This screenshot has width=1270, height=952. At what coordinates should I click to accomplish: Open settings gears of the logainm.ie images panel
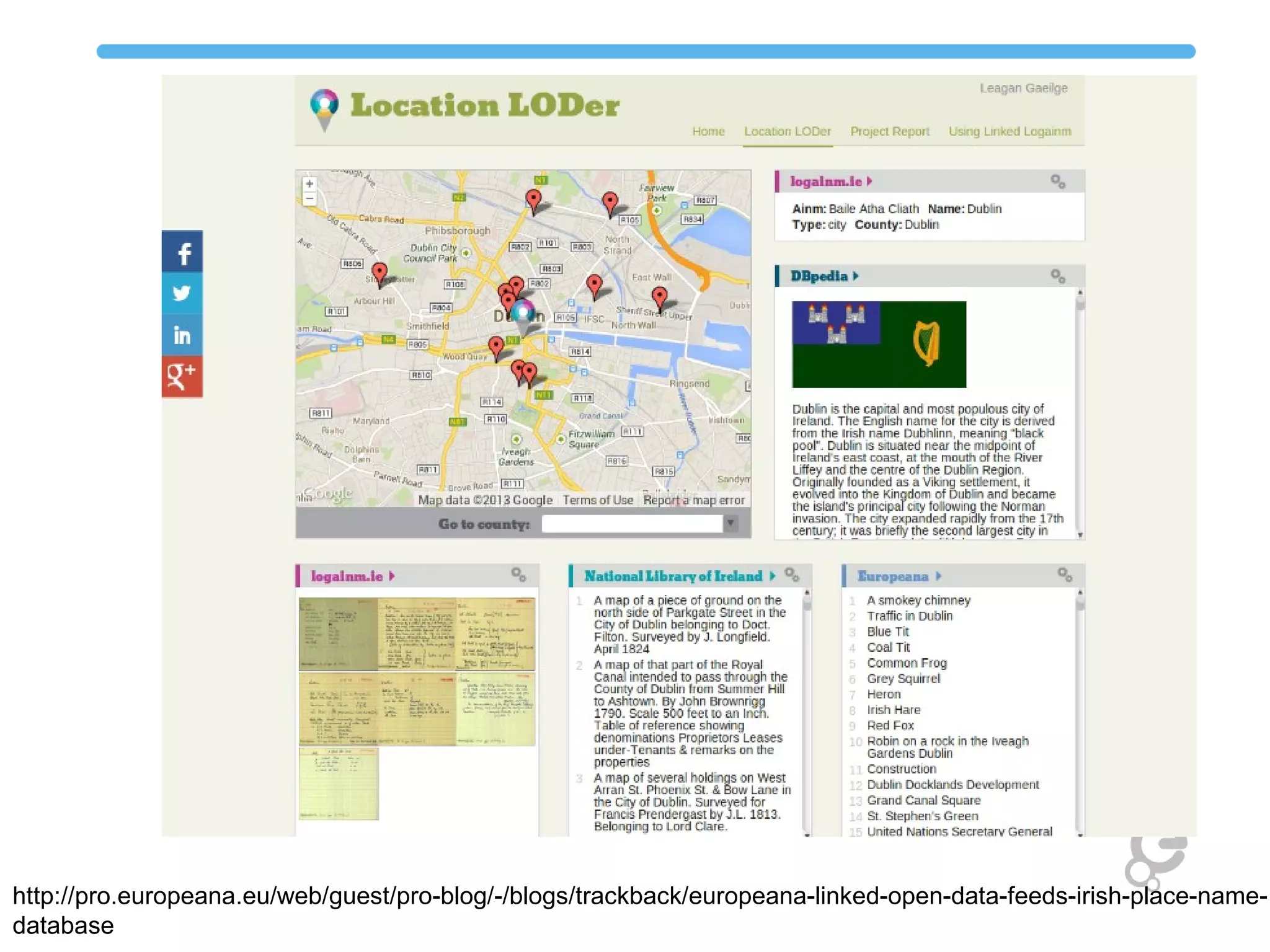(518, 575)
